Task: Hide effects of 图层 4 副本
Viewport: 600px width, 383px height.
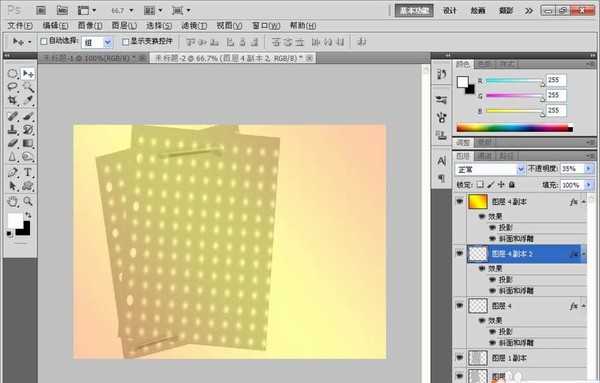Action: tap(482, 217)
